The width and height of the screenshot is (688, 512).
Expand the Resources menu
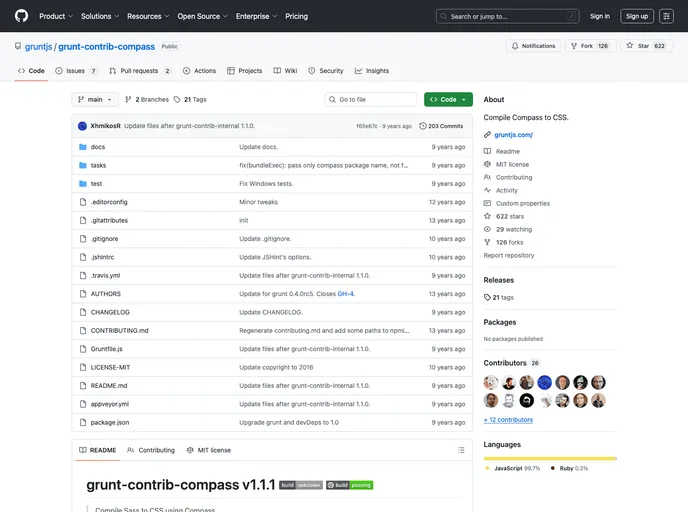(x=148, y=16)
